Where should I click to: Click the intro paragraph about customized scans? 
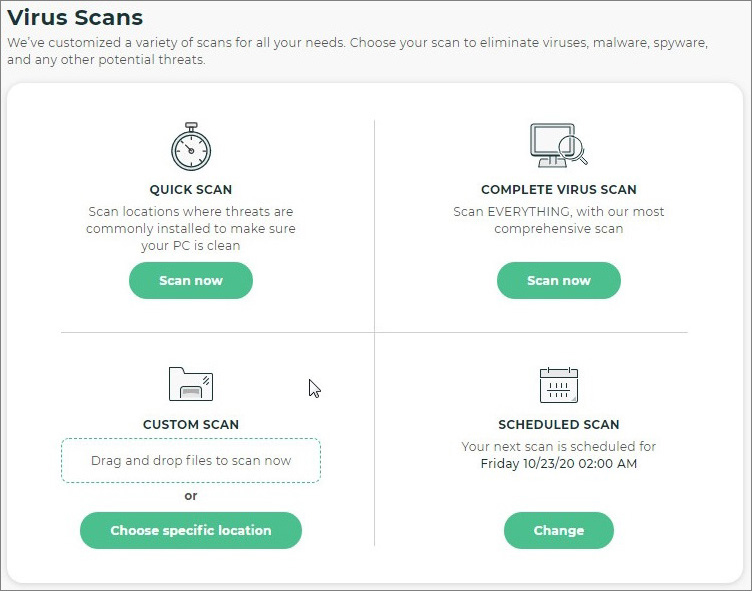pyautogui.click(x=358, y=51)
